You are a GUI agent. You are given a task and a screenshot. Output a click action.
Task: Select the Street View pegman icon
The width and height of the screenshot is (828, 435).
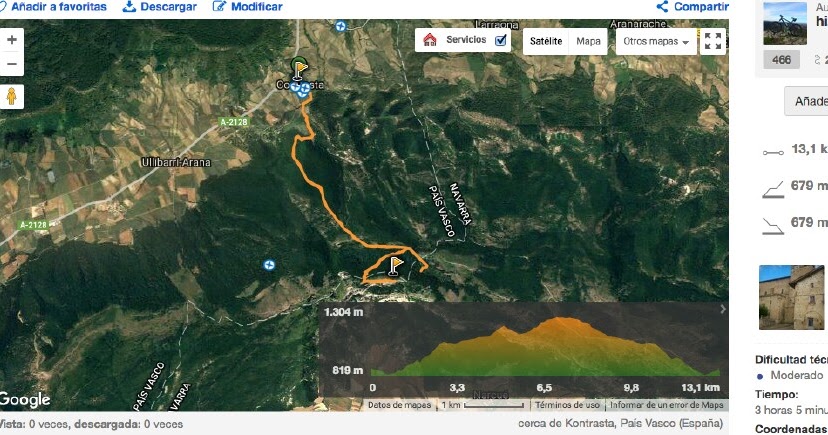pyautogui.click(x=12, y=97)
